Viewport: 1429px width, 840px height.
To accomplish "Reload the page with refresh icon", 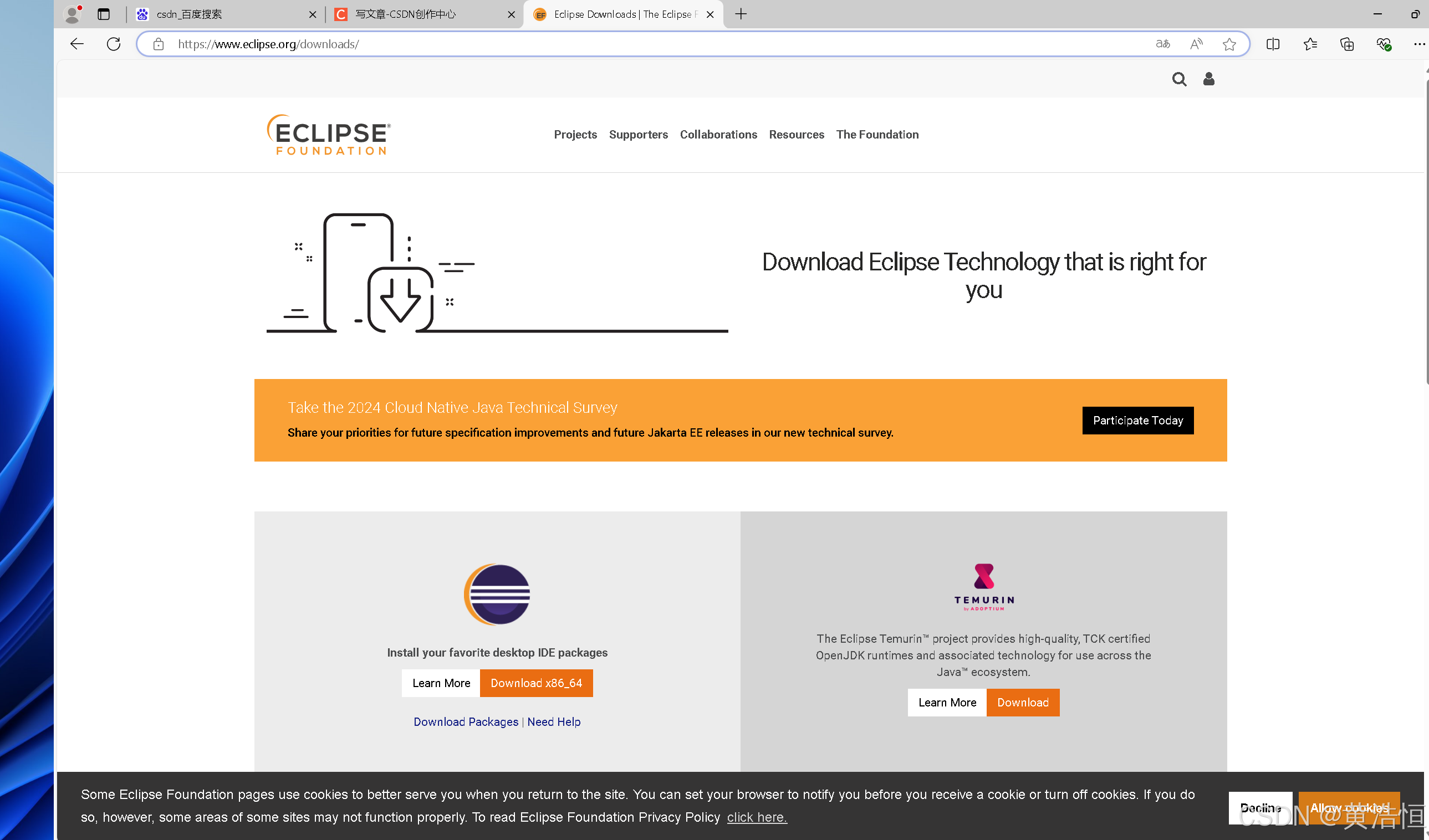I will click(x=114, y=44).
